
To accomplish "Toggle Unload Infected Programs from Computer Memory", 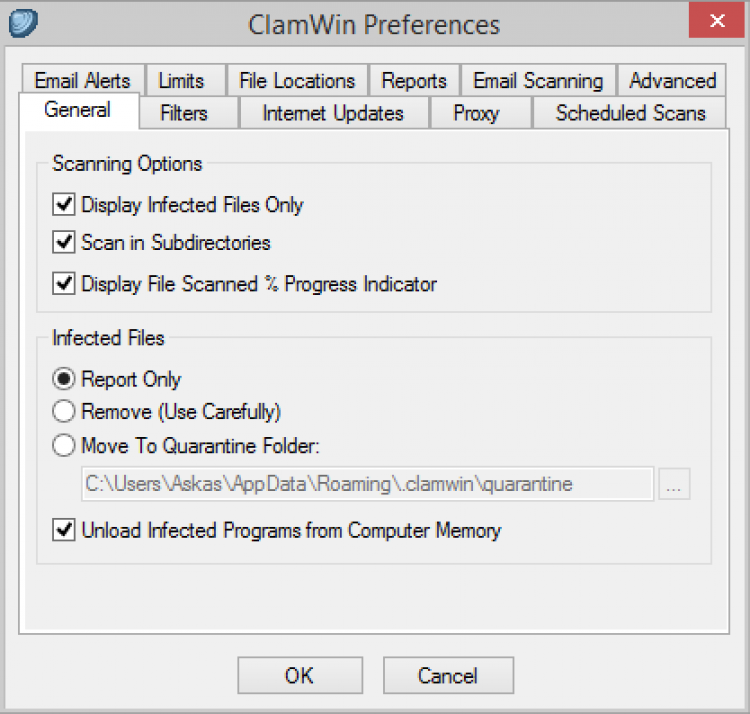I will pos(65,531).
